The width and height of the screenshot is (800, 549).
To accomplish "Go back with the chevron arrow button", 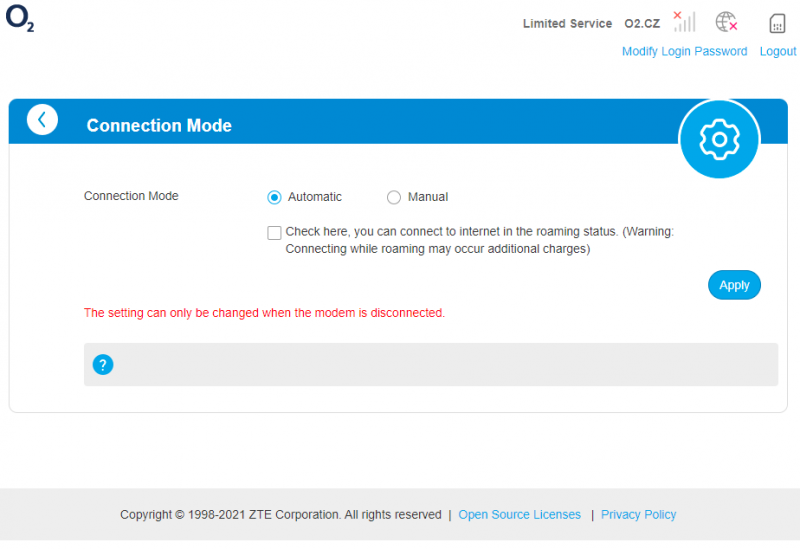I will coord(42,120).
